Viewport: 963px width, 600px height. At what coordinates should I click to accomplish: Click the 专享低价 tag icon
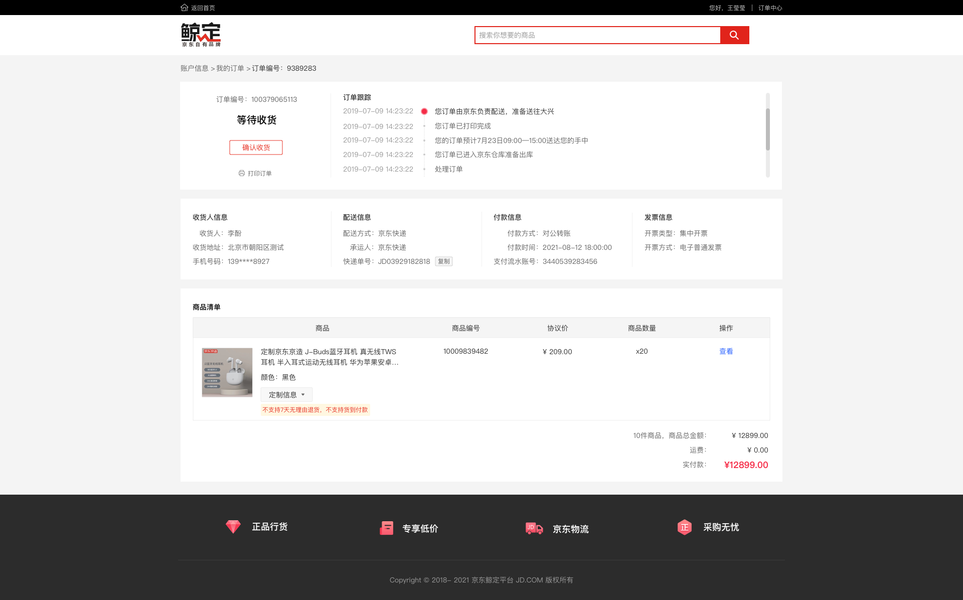pos(386,528)
